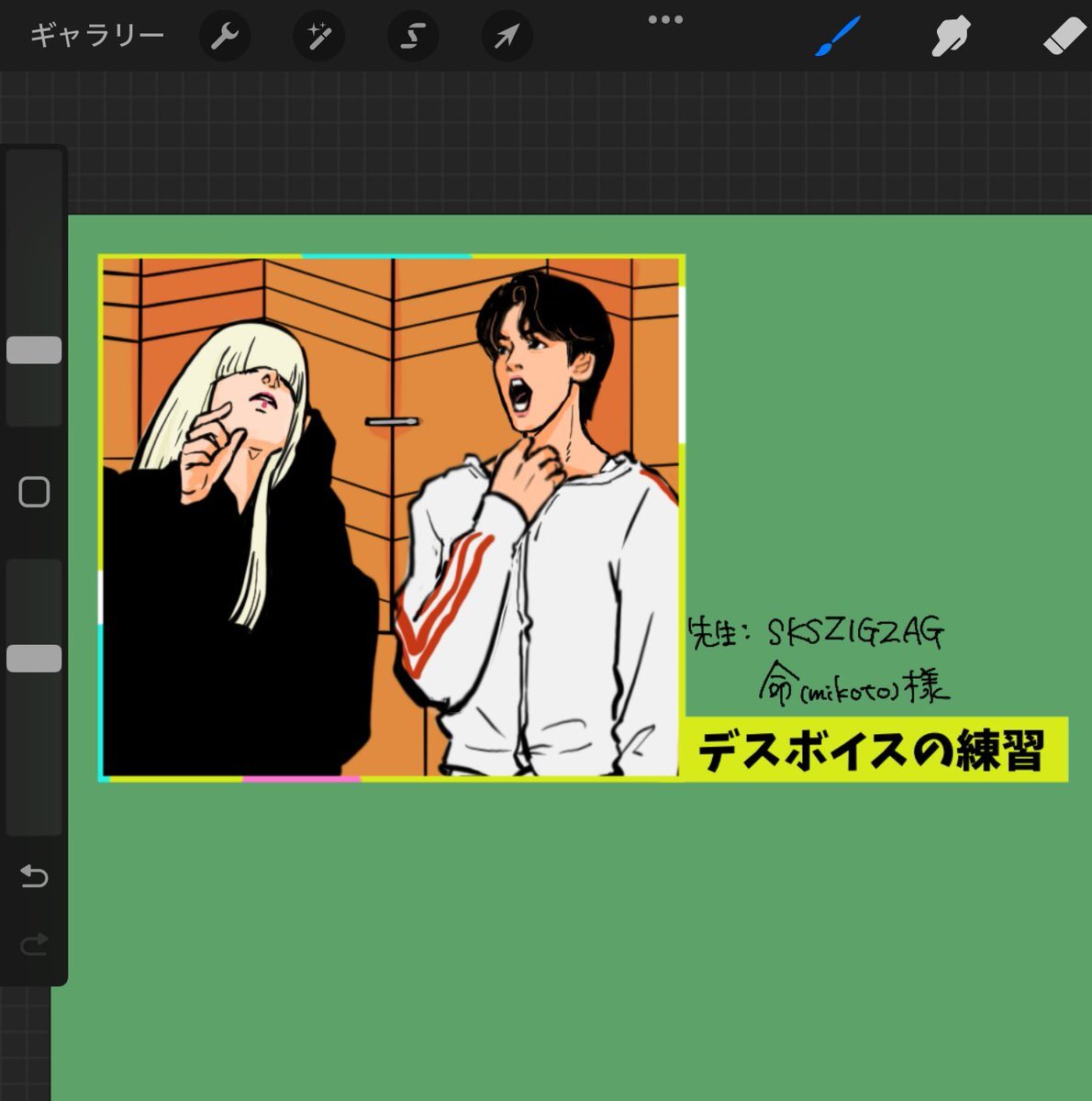
Task: Click the yellow デスボイスの練習 banner
Action: 874,750
